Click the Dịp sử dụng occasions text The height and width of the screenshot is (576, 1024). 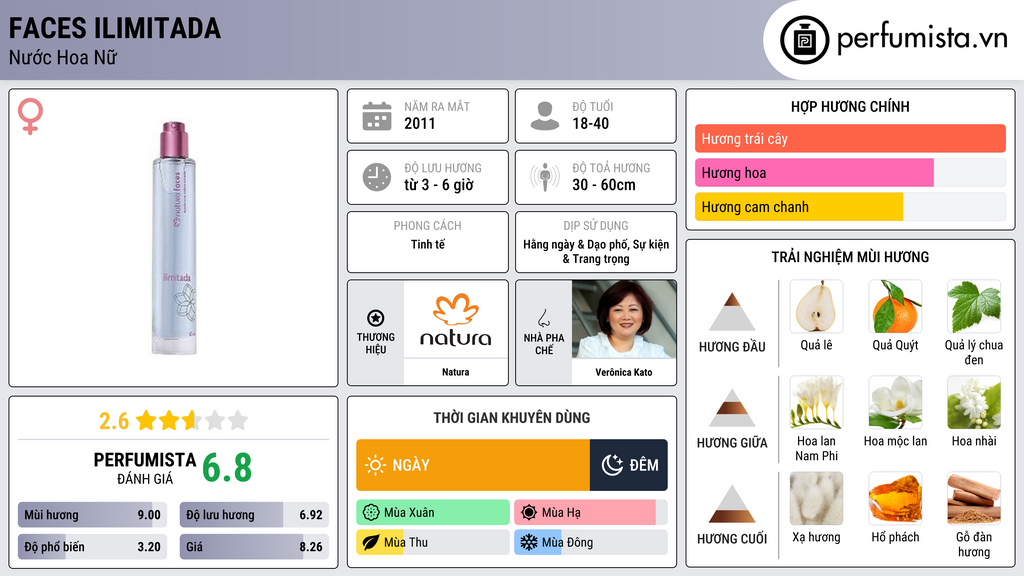pyautogui.click(x=596, y=251)
